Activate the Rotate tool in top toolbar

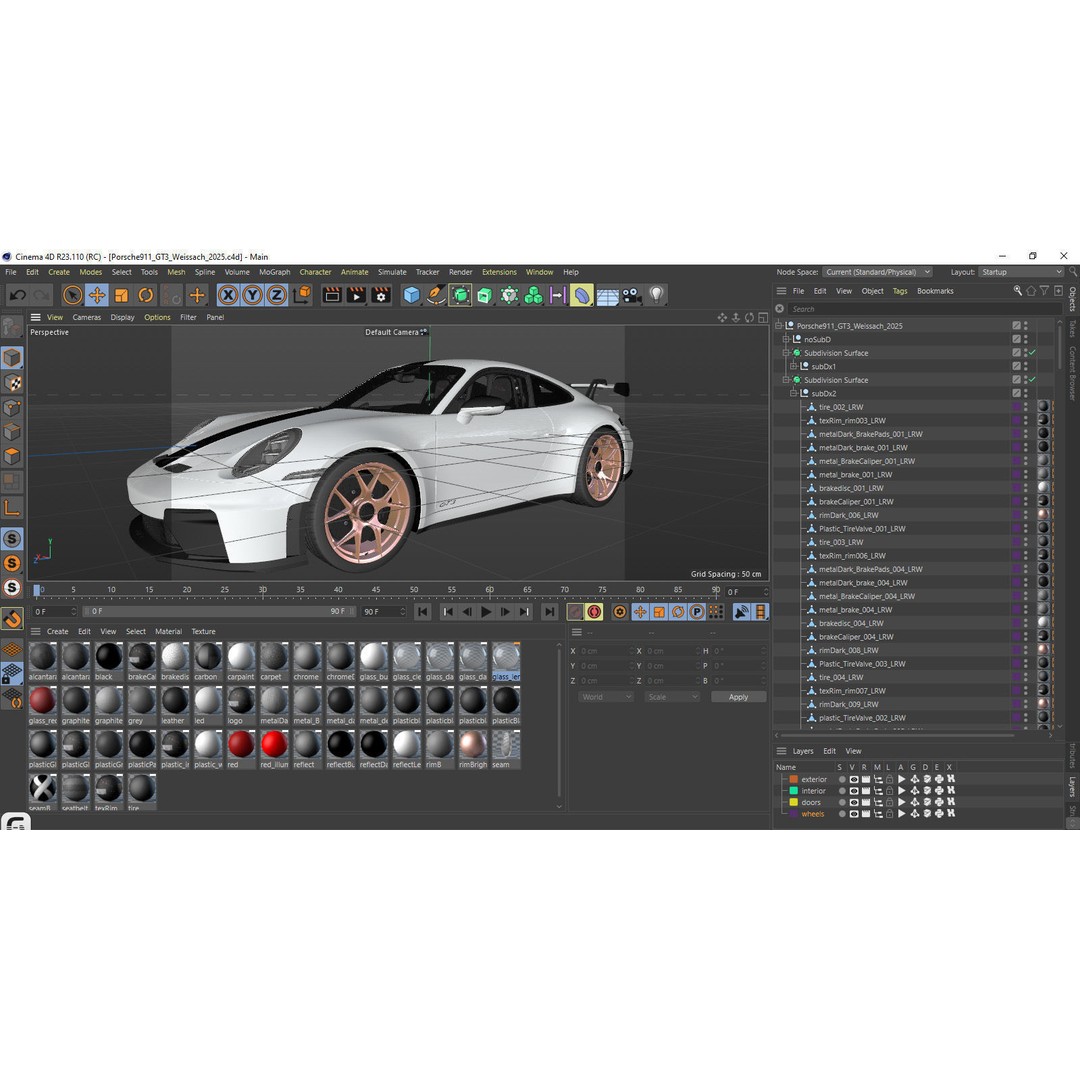pos(146,295)
